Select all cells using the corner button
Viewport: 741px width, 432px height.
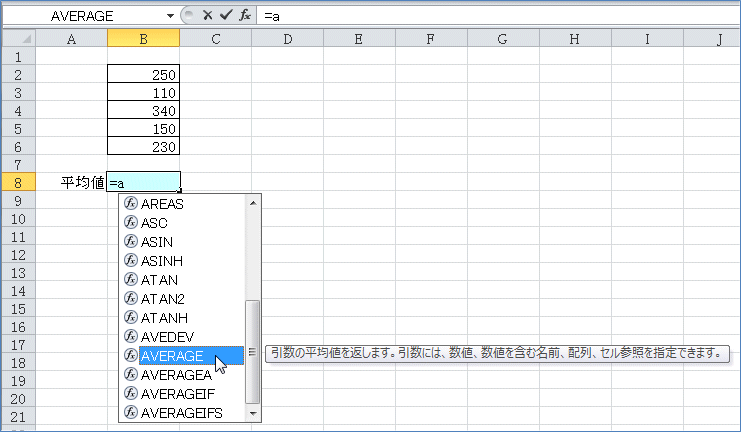click(x=19, y=38)
